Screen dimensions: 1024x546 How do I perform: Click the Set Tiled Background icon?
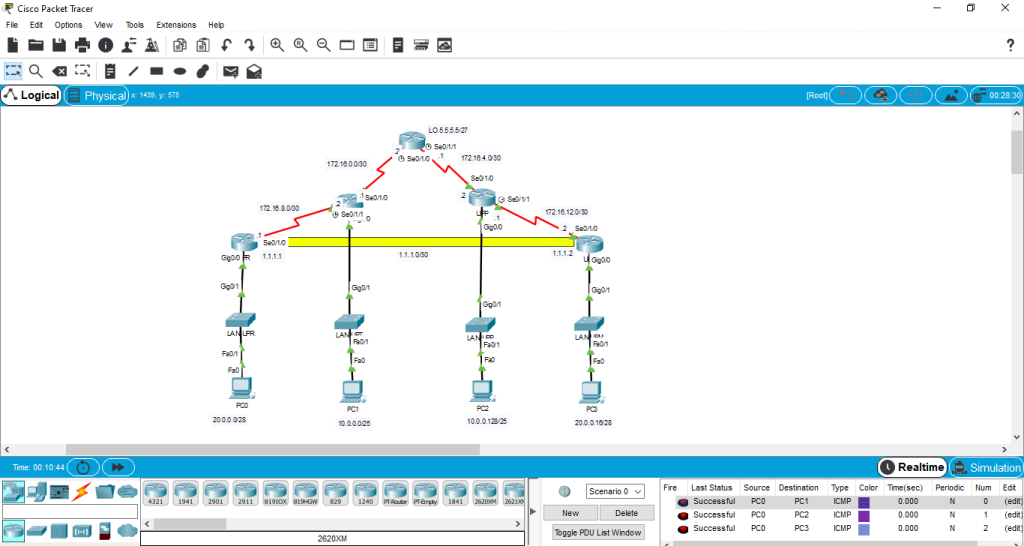click(951, 95)
